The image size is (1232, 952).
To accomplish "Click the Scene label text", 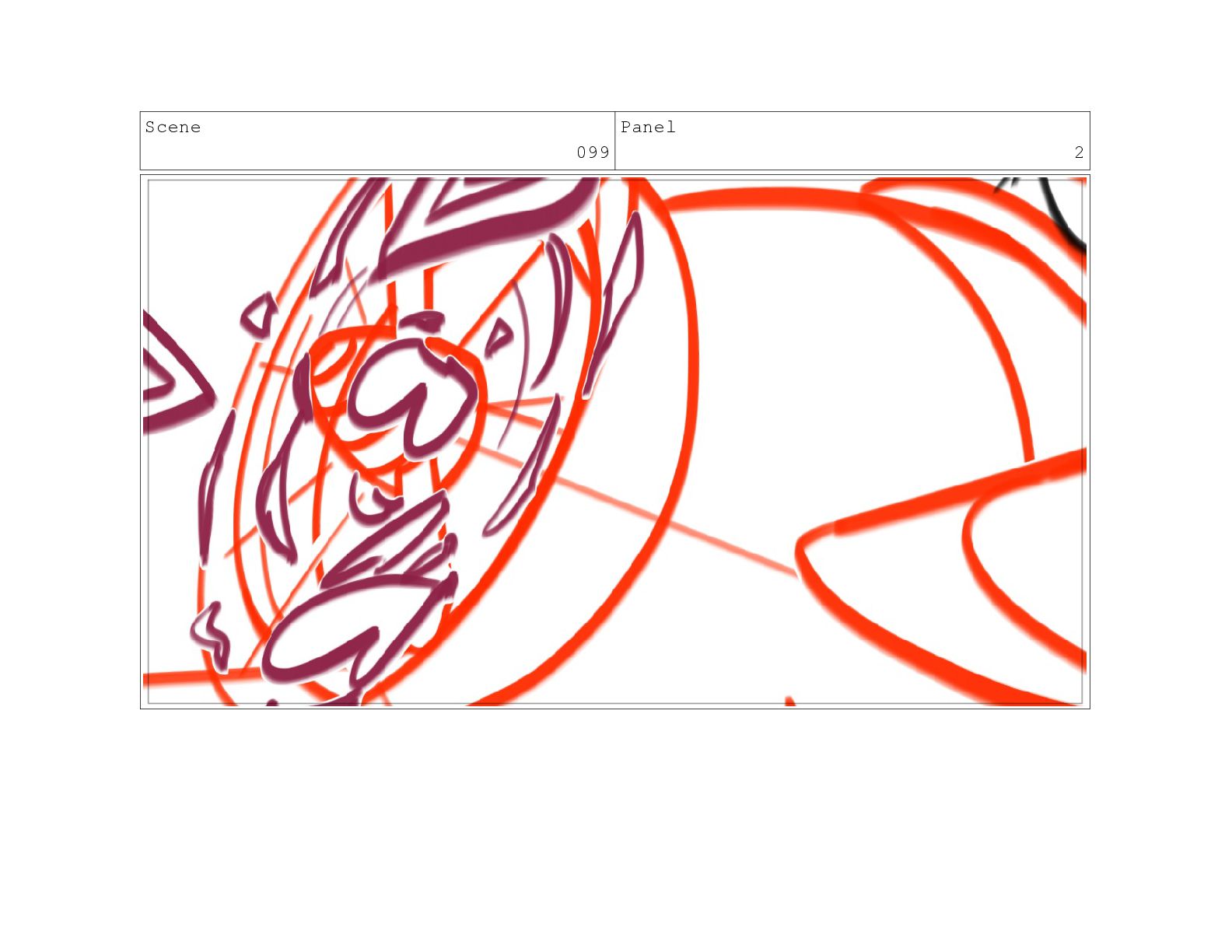I will tap(173, 128).
